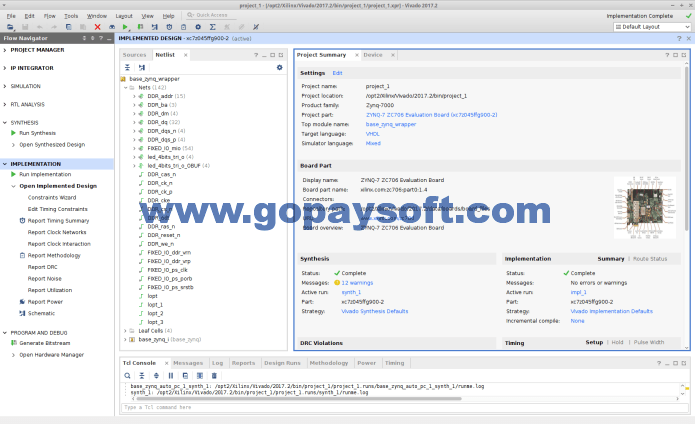
Task: Click Tcl Console expand-all icon
Action: (156, 375)
